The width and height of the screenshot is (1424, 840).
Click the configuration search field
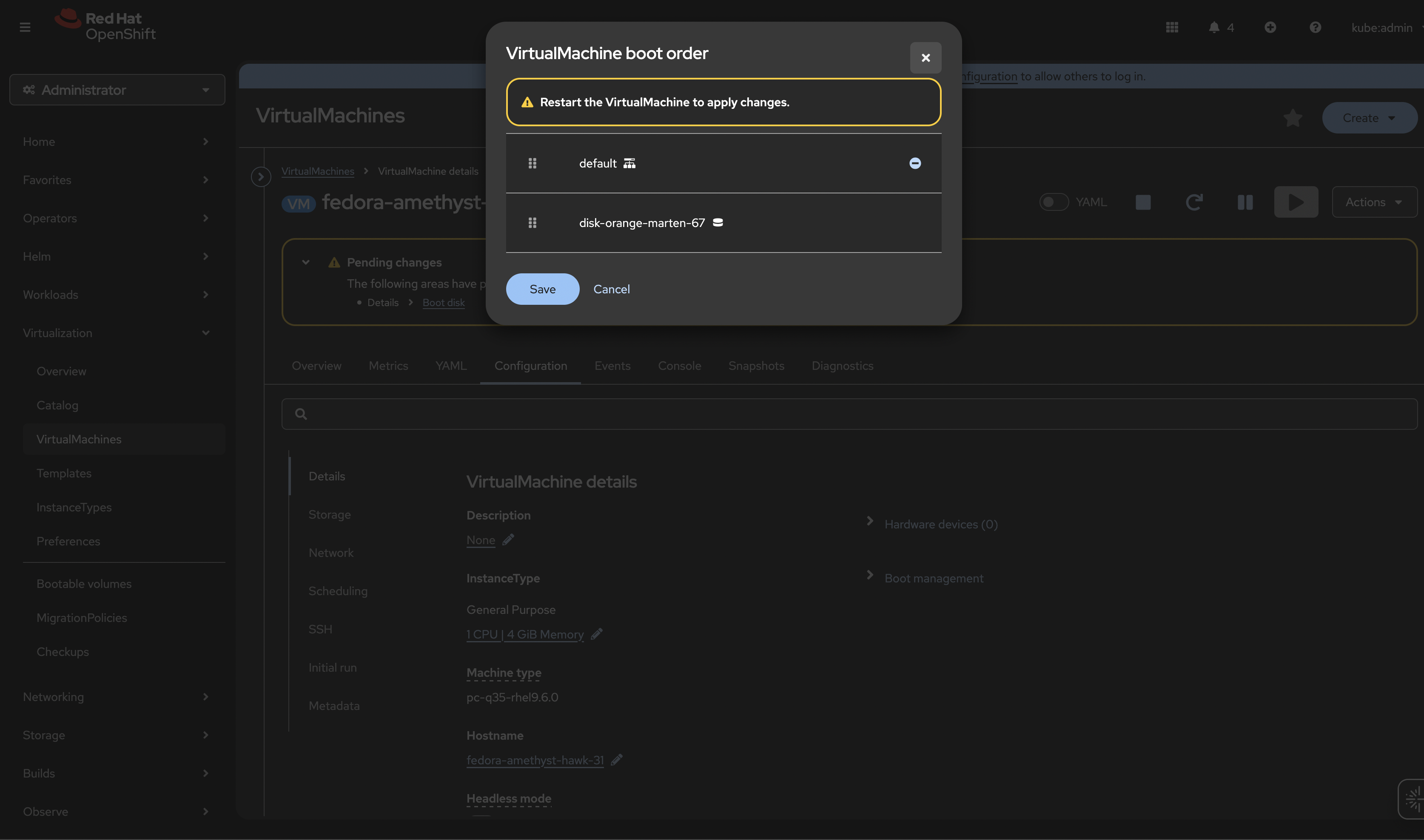[849, 414]
